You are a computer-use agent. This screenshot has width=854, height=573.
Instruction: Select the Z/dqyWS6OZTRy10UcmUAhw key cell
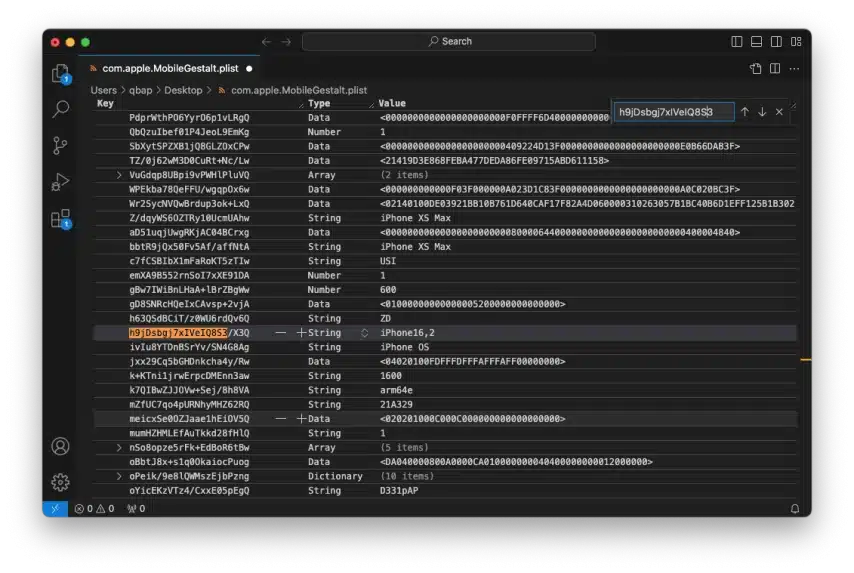tap(189, 218)
